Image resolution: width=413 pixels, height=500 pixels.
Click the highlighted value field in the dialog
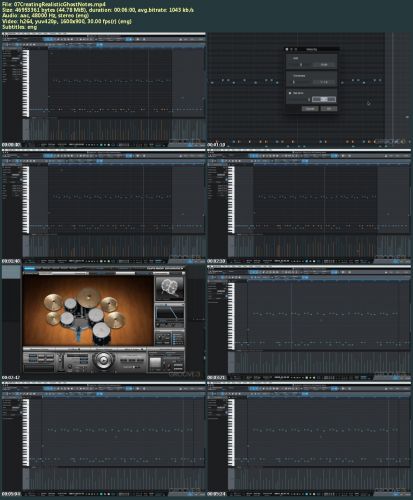(324, 99)
